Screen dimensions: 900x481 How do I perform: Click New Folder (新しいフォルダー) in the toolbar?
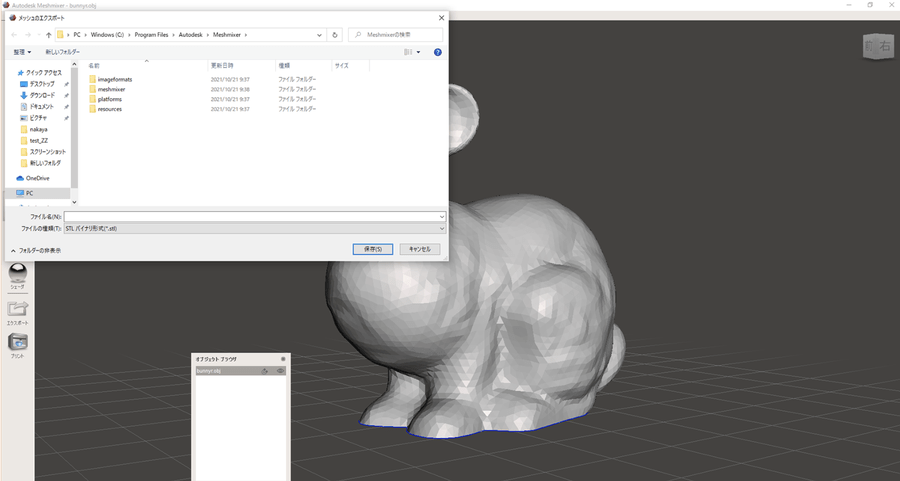coord(63,52)
